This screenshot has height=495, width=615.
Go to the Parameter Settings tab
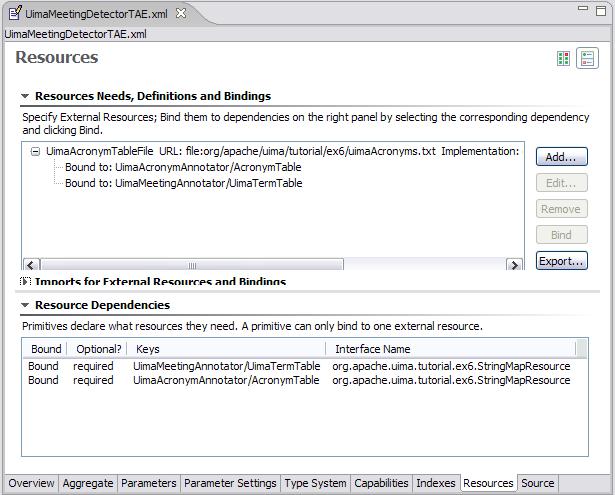pyautogui.click(x=230, y=484)
